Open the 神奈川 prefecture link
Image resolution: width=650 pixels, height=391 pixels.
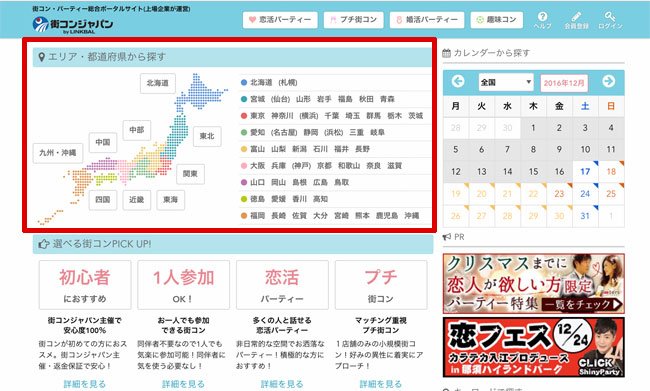pyautogui.click(x=282, y=116)
